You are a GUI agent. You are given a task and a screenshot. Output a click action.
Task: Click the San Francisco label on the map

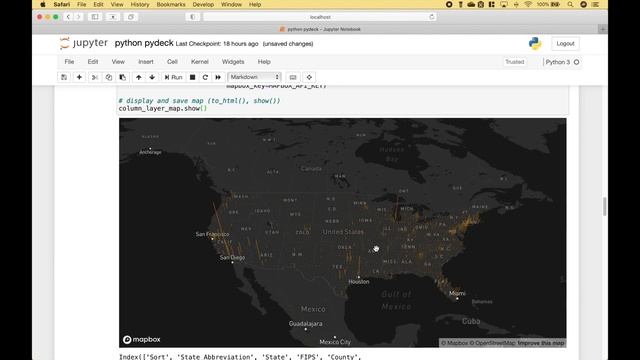[x=212, y=234]
